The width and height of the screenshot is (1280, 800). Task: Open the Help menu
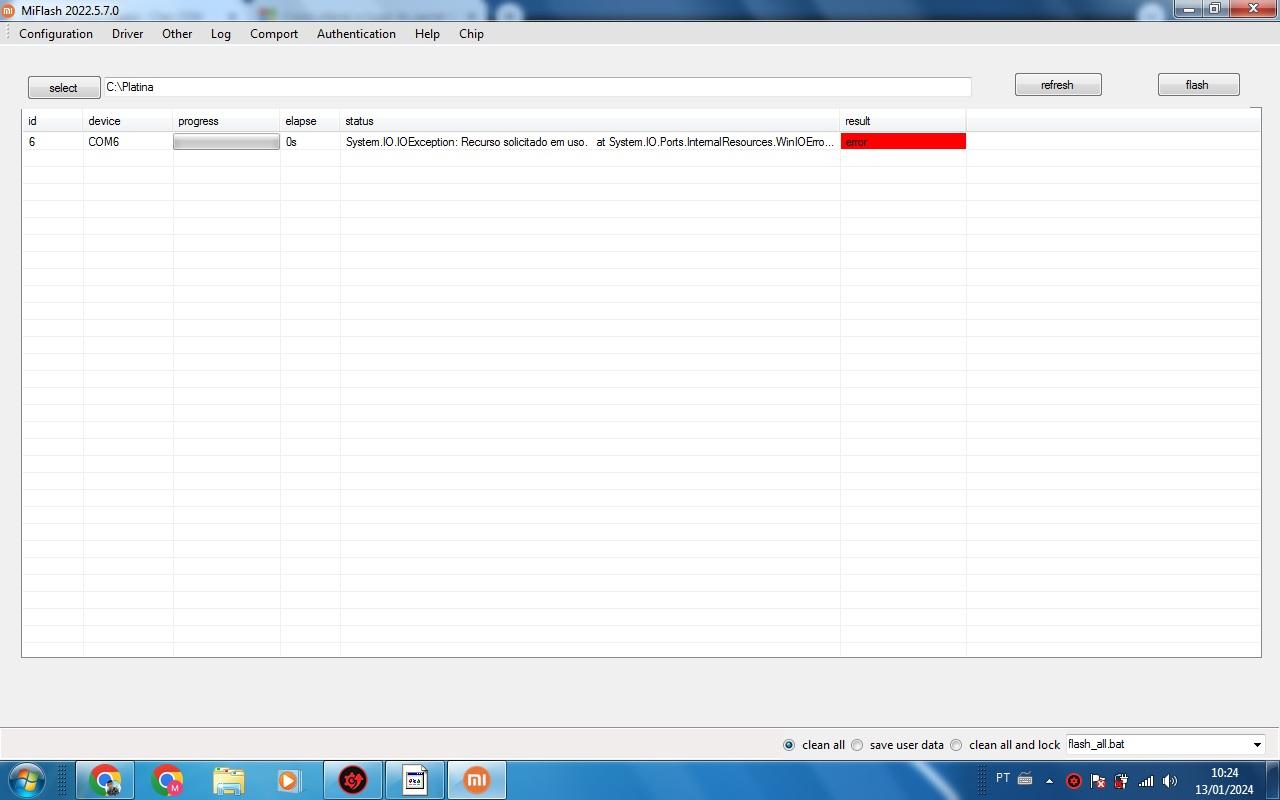pos(427,33)
